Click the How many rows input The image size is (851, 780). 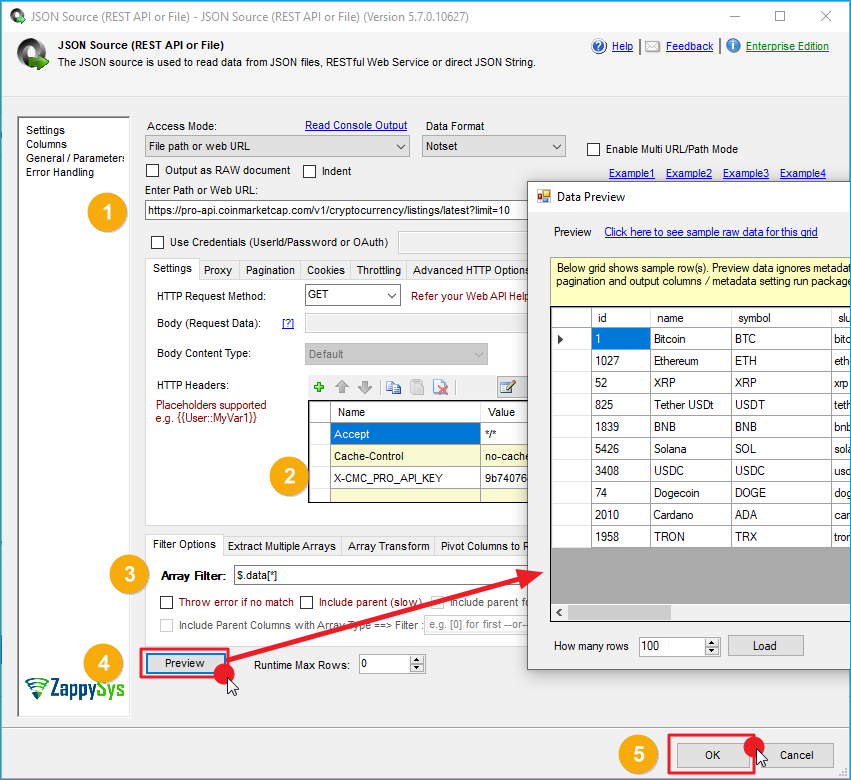click(x=672, y=646)
